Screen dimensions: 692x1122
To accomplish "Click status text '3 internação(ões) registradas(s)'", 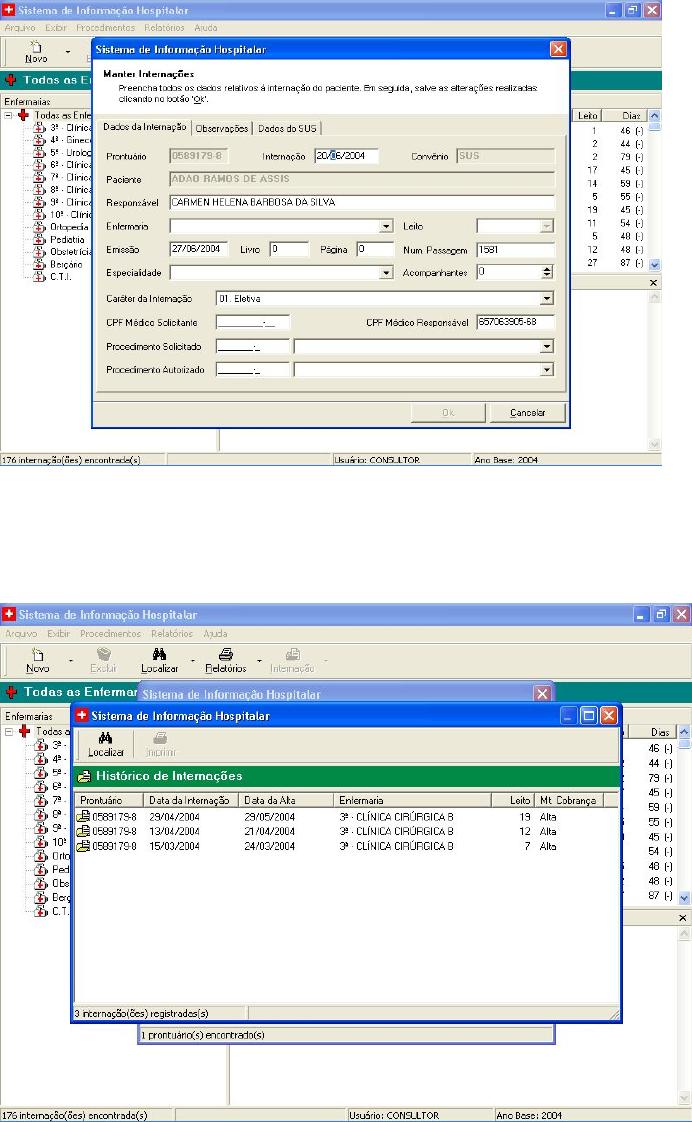I will tap(142, 1013).
